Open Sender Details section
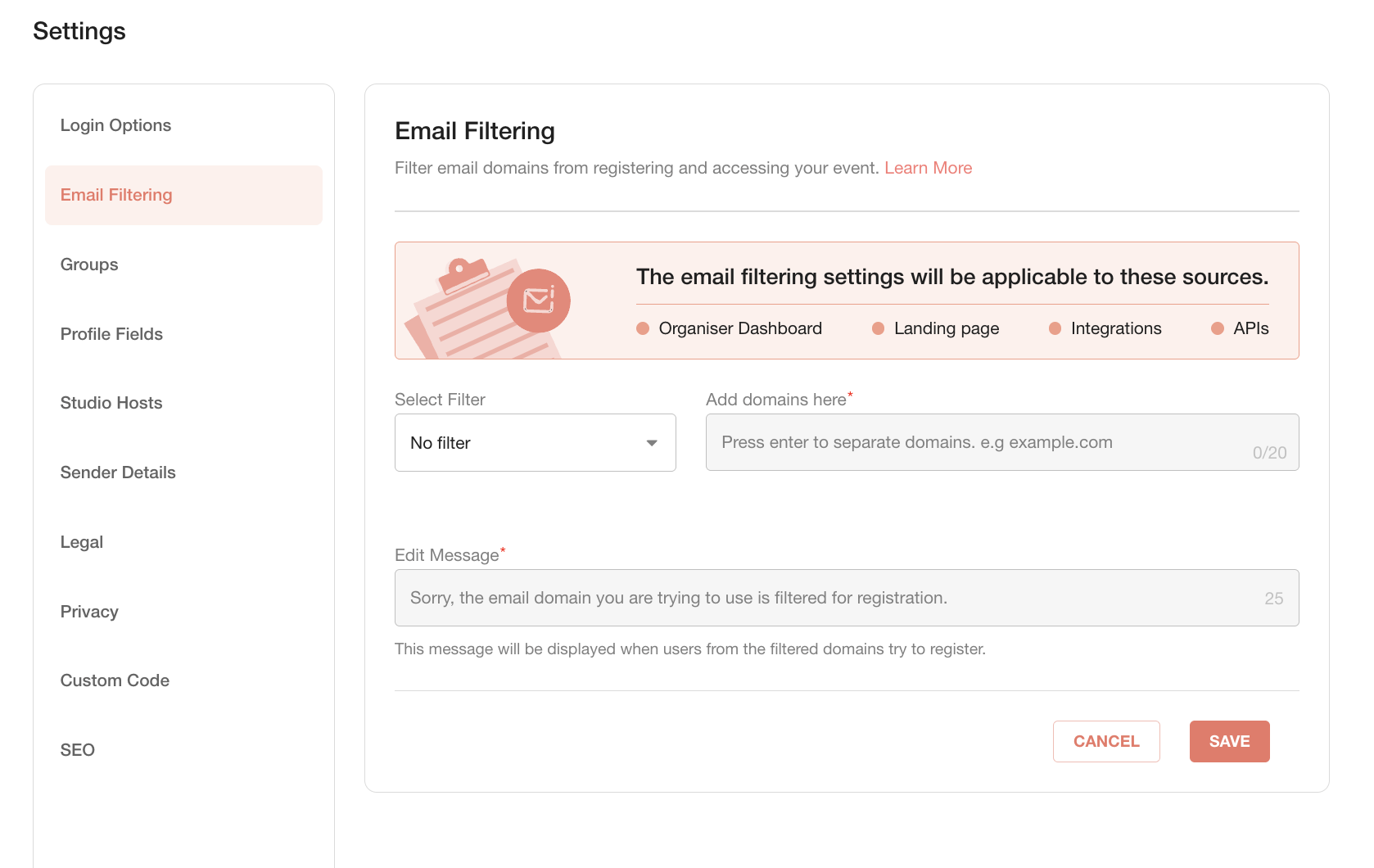The height and width of the screenshot is (868, 1374). pos(118,472)
